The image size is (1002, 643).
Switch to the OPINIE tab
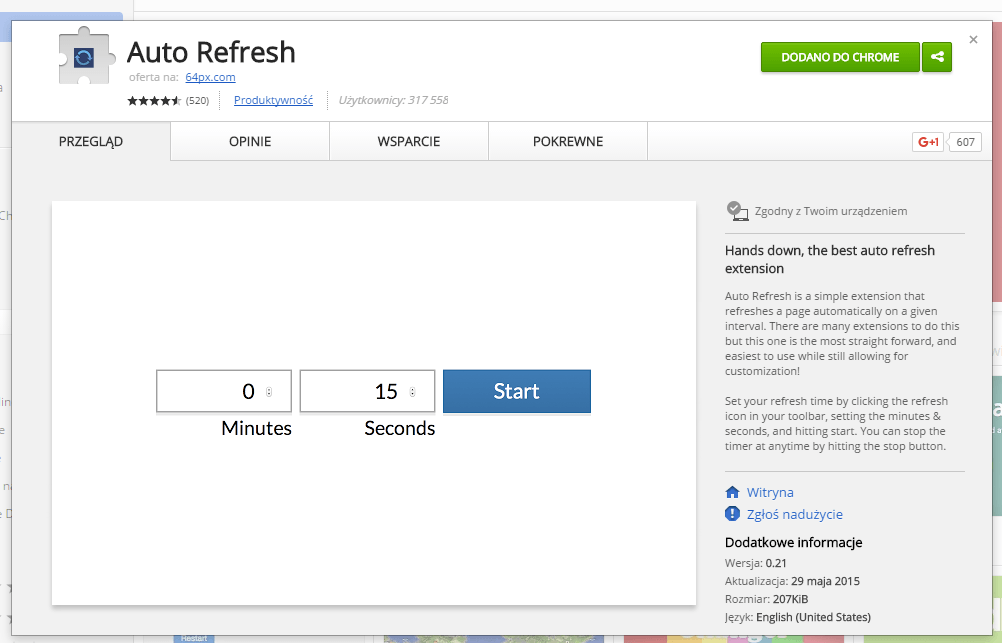250,142
